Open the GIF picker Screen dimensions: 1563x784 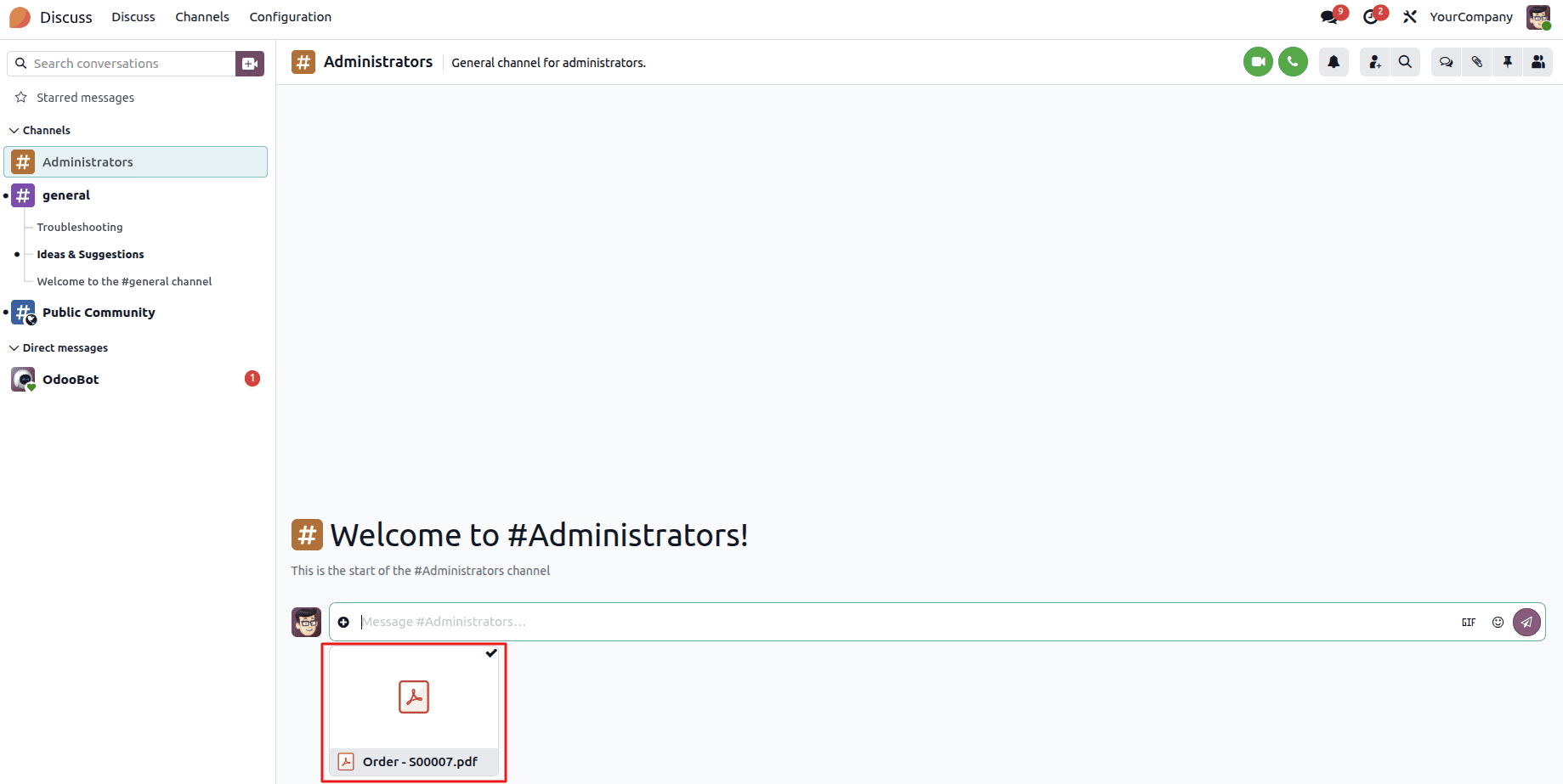[1469, 623]
